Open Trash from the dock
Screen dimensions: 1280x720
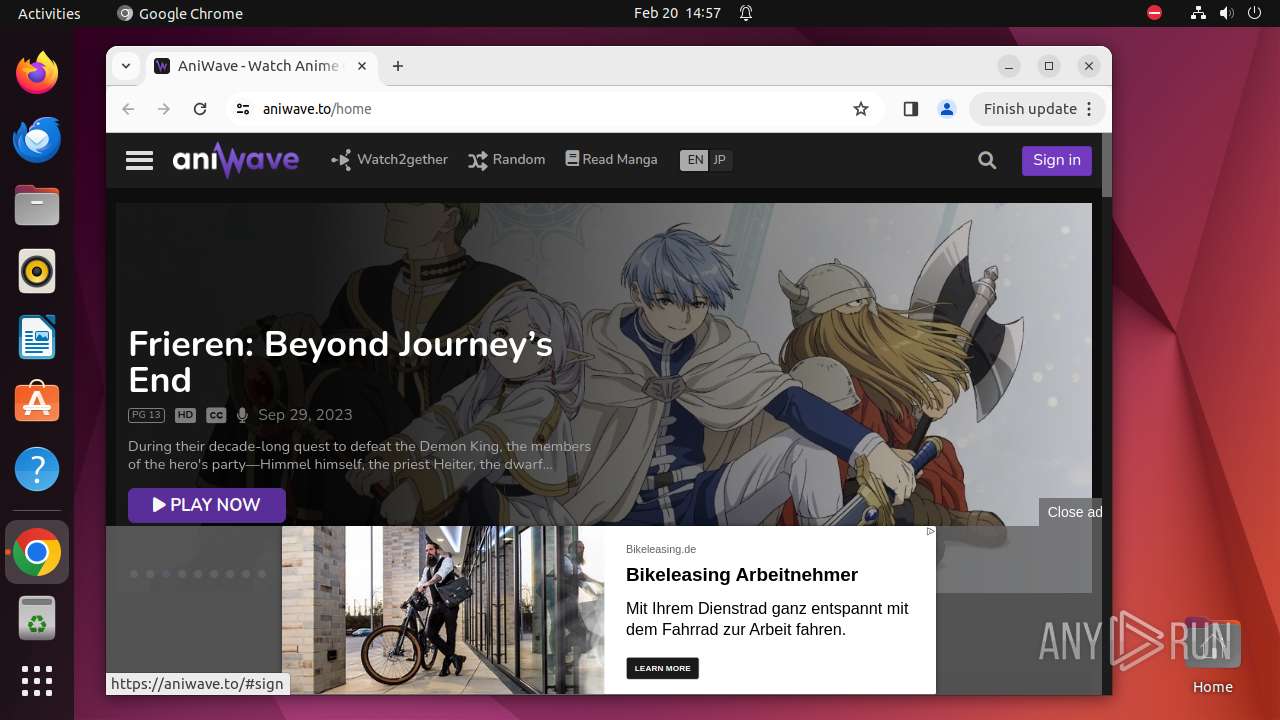click(x=37, y=618)
